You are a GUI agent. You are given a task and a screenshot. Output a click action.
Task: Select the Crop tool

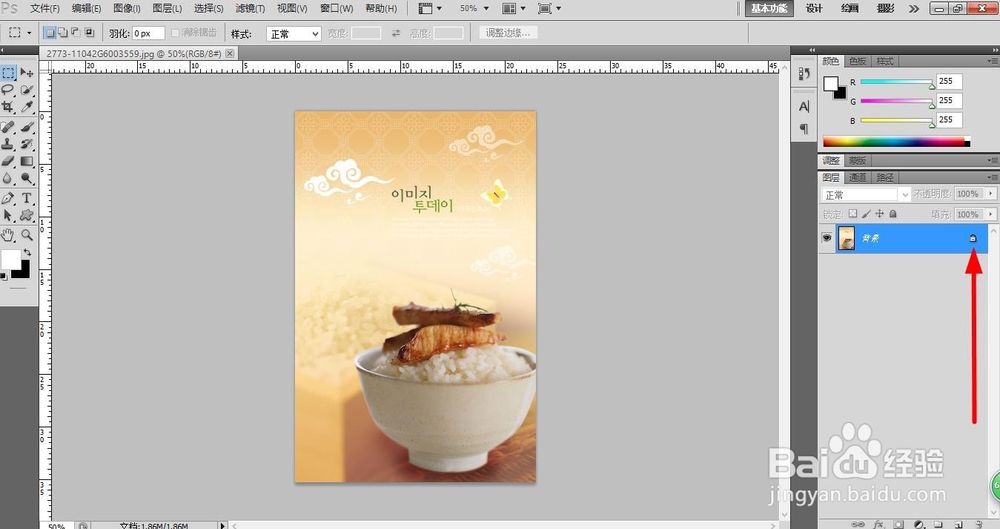(x=8, y=107)
